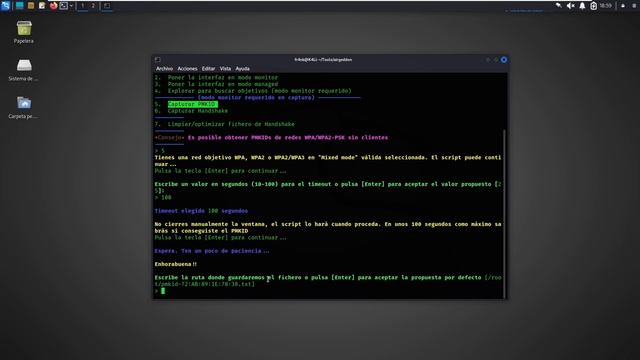Select the Papelera trash desktop icon
The height and width of the screenshot is (360, 640).
pyautogui.click(x=24, y=32)
